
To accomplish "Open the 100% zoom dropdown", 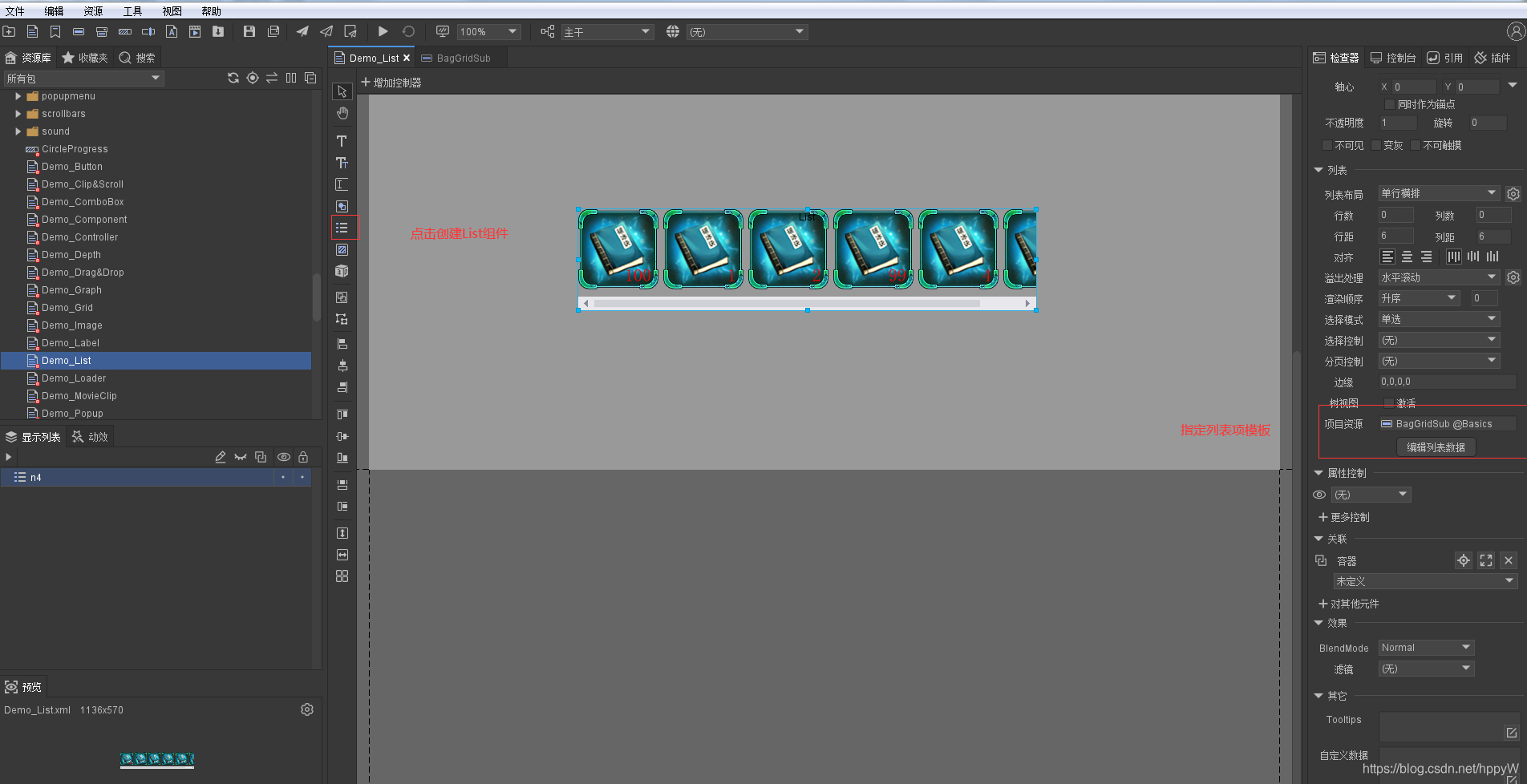I will (488, 32).
